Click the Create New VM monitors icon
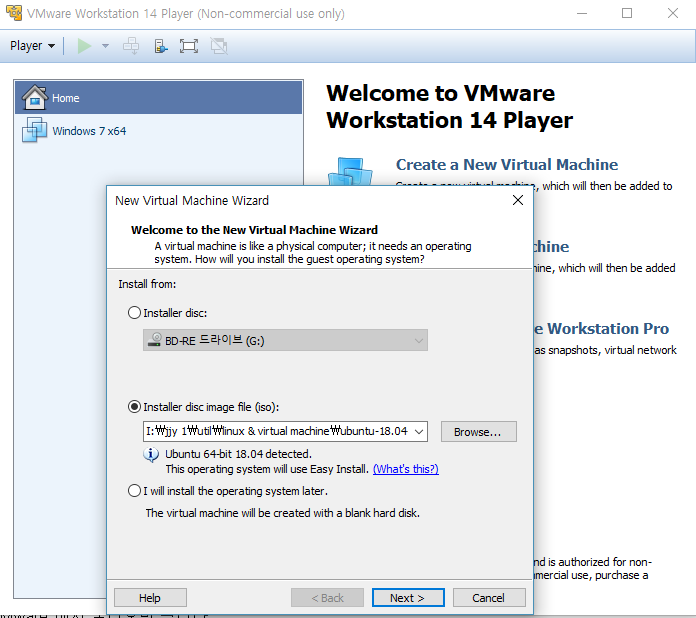696x618 pixels. coord(350,171)
